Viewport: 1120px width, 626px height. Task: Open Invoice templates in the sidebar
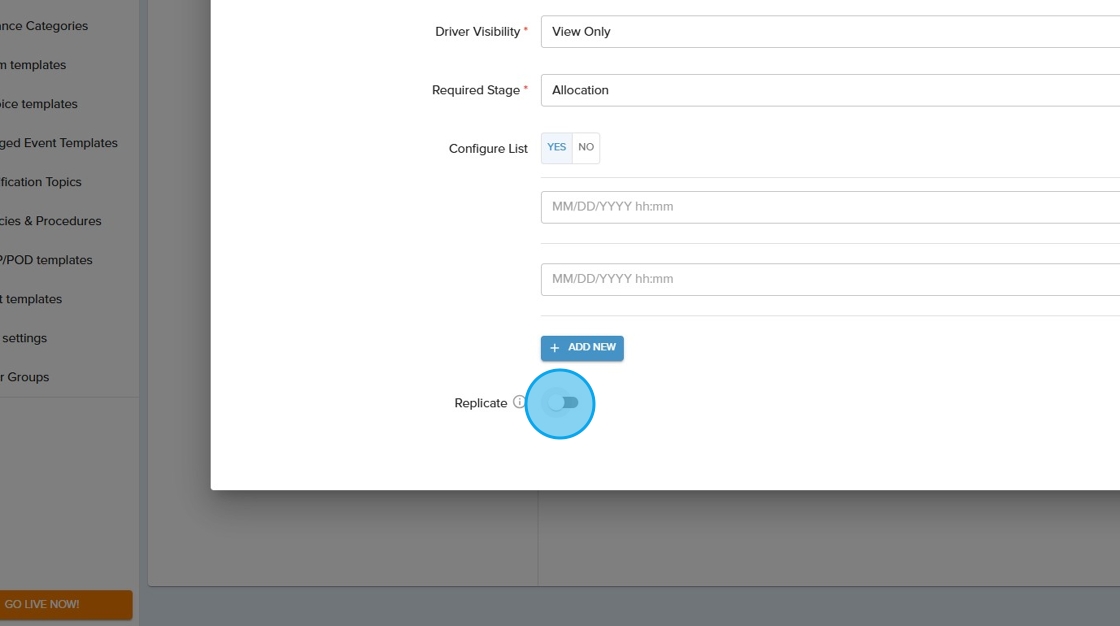point(39,104)
